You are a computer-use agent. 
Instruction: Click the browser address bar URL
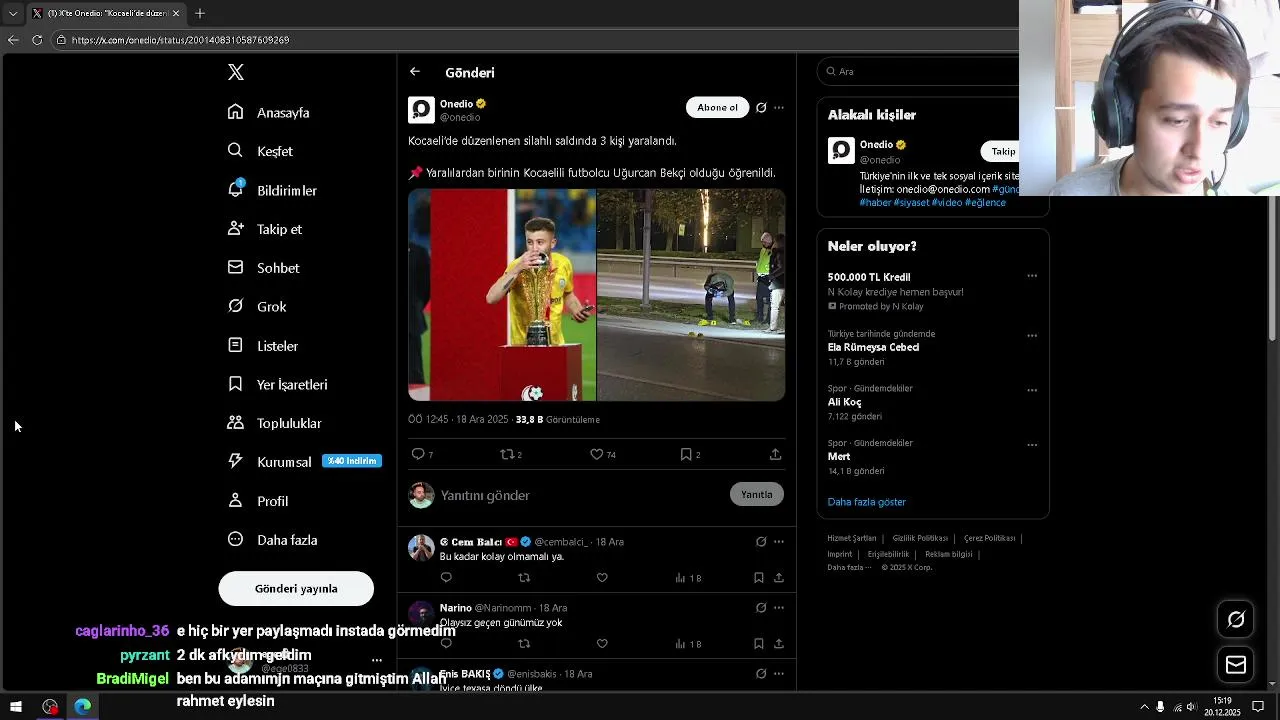(x=180, y=40)
